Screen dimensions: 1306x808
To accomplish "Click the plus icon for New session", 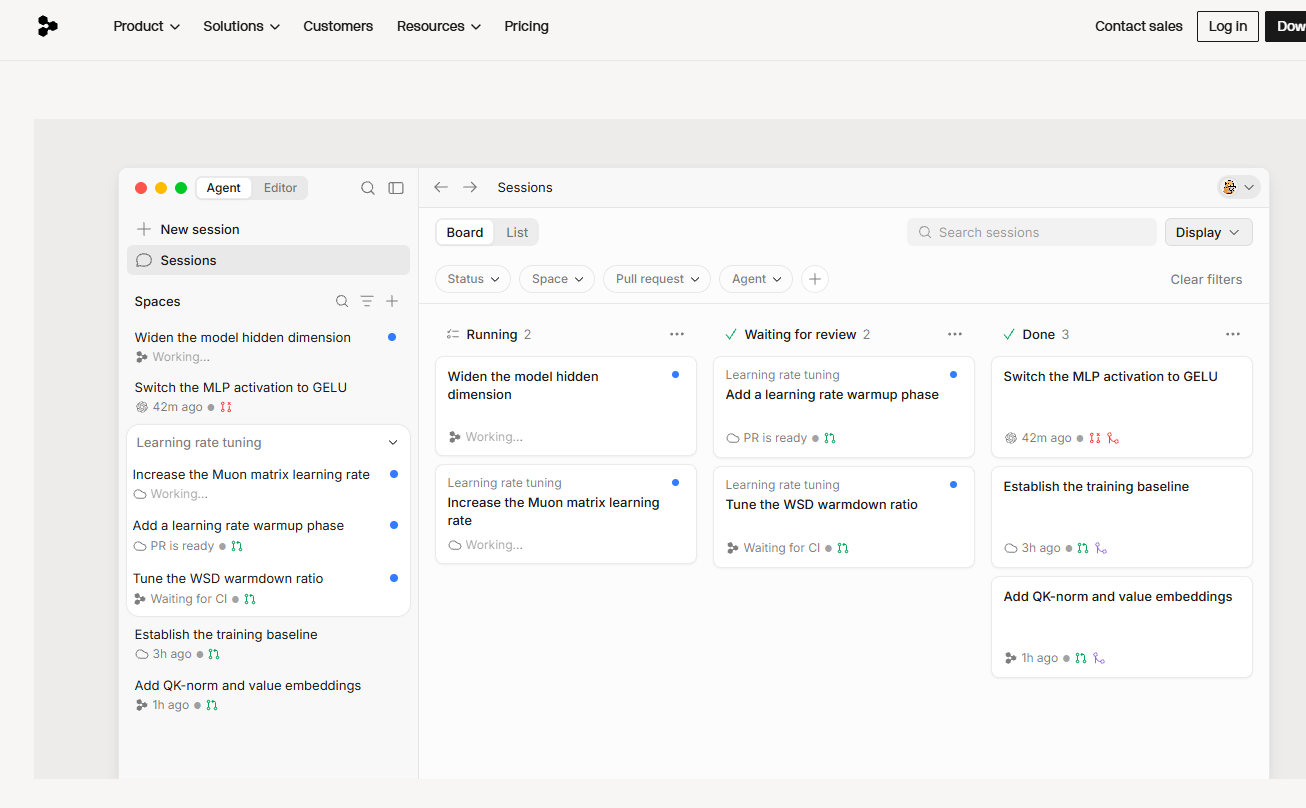I will (x=144, y=229).
